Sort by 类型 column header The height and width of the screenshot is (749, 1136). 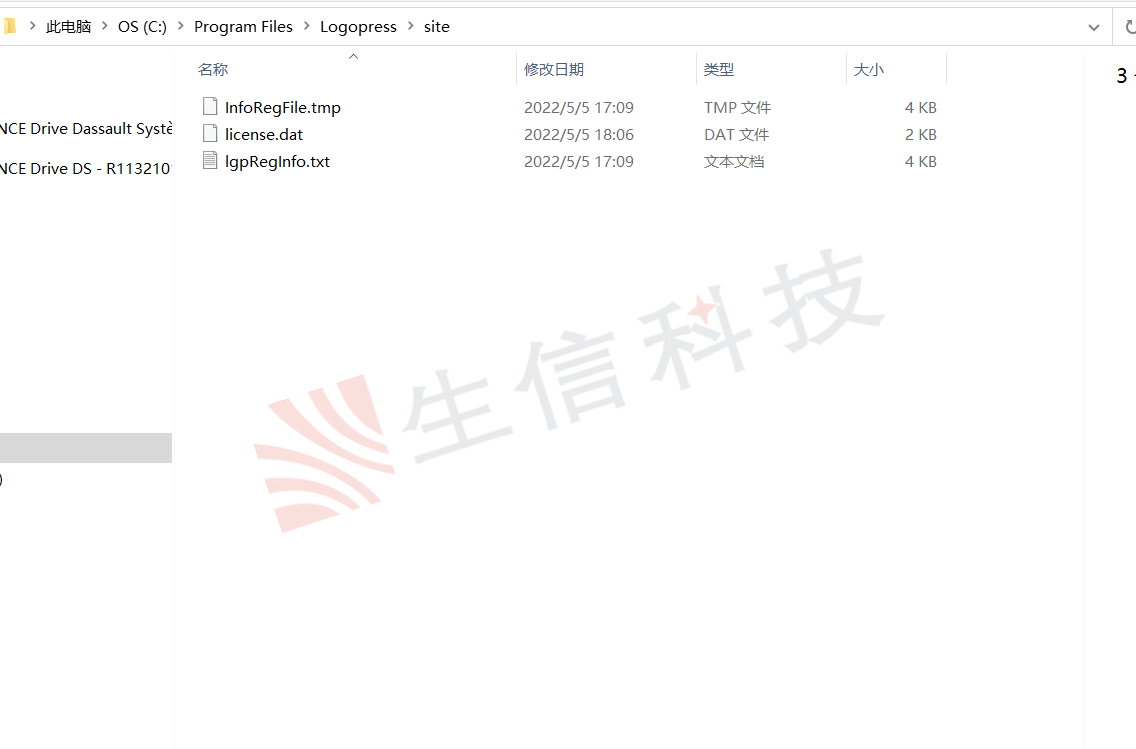pos(719,70)
